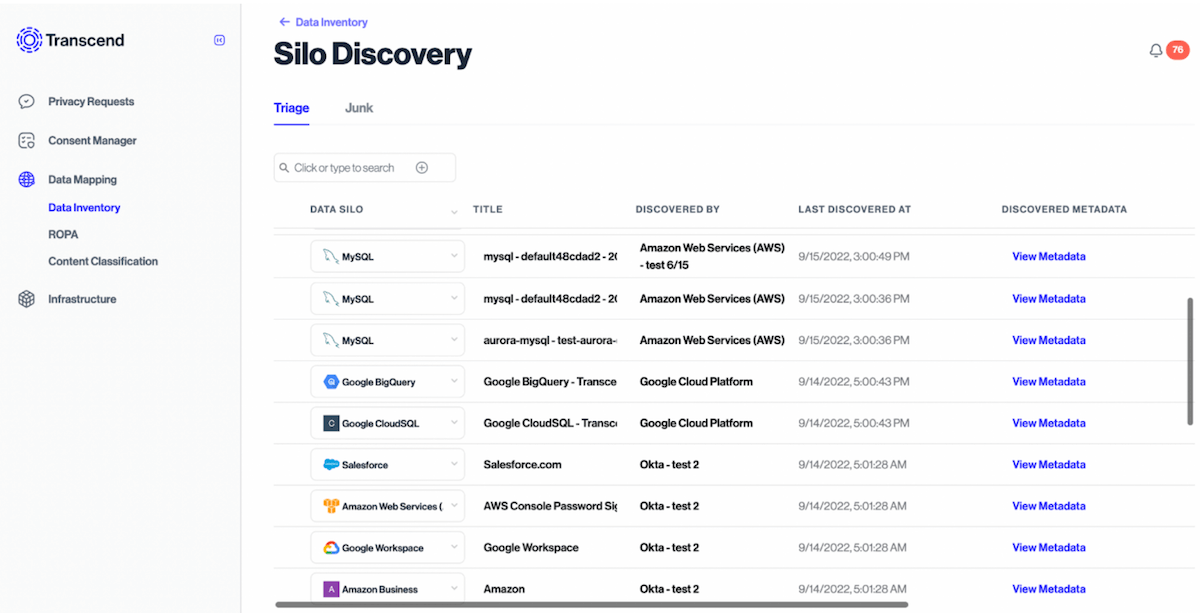Select the 'Google BigQuery - Transce' title cell
1200x613 pixels.
550,382
